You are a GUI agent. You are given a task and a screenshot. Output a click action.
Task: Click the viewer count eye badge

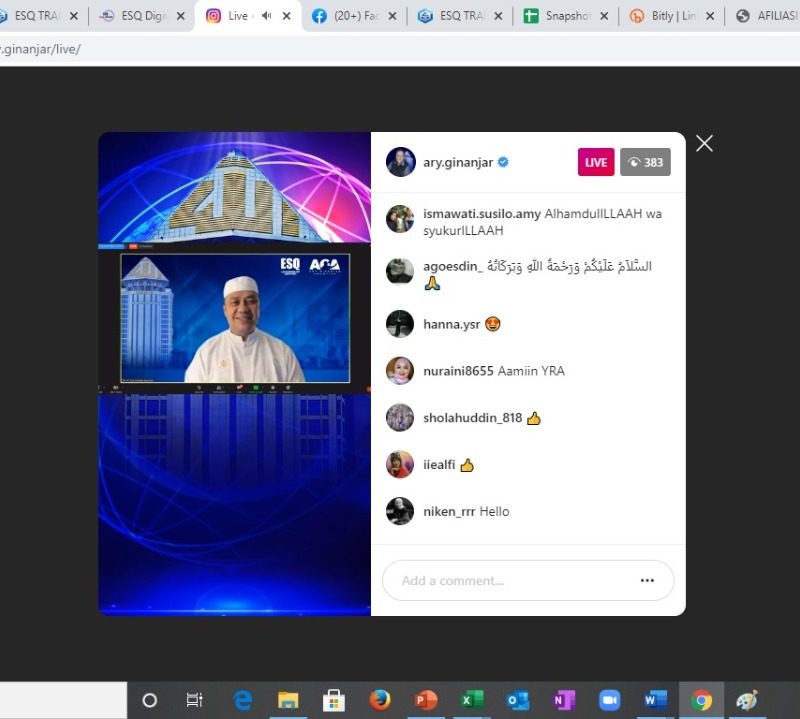pos(645,163)
